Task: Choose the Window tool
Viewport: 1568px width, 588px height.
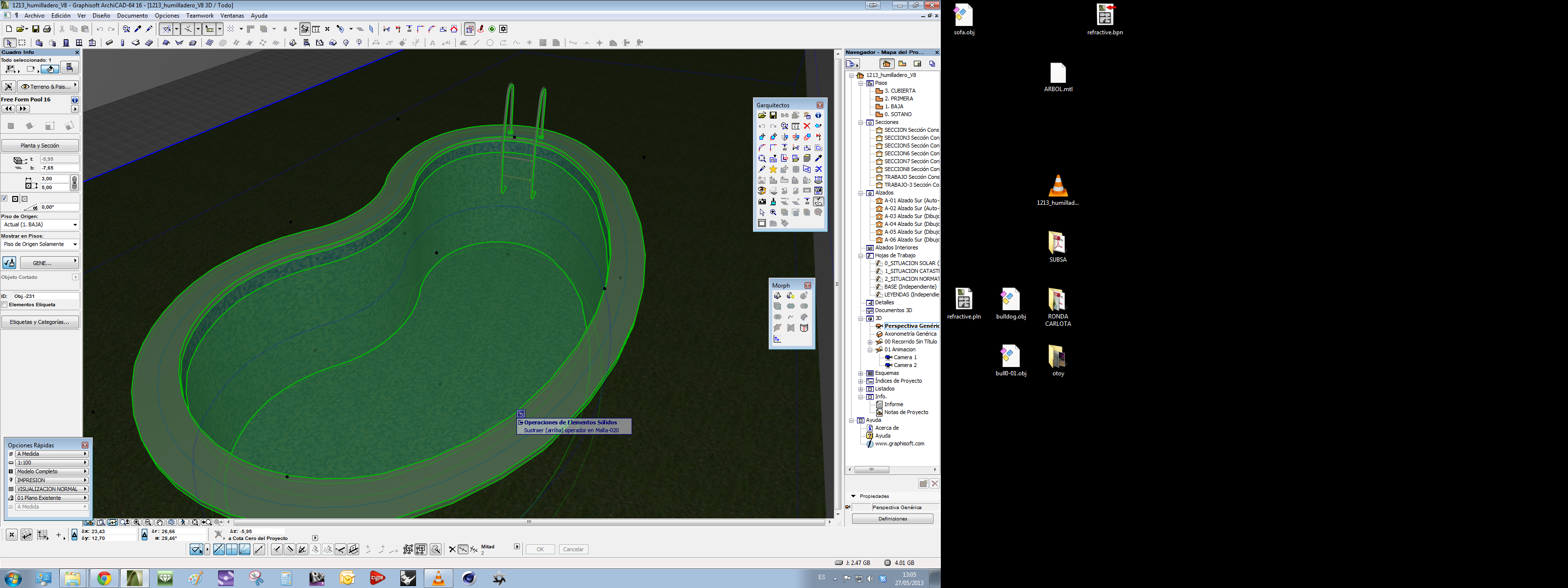Action: click(x=79, y=43)
